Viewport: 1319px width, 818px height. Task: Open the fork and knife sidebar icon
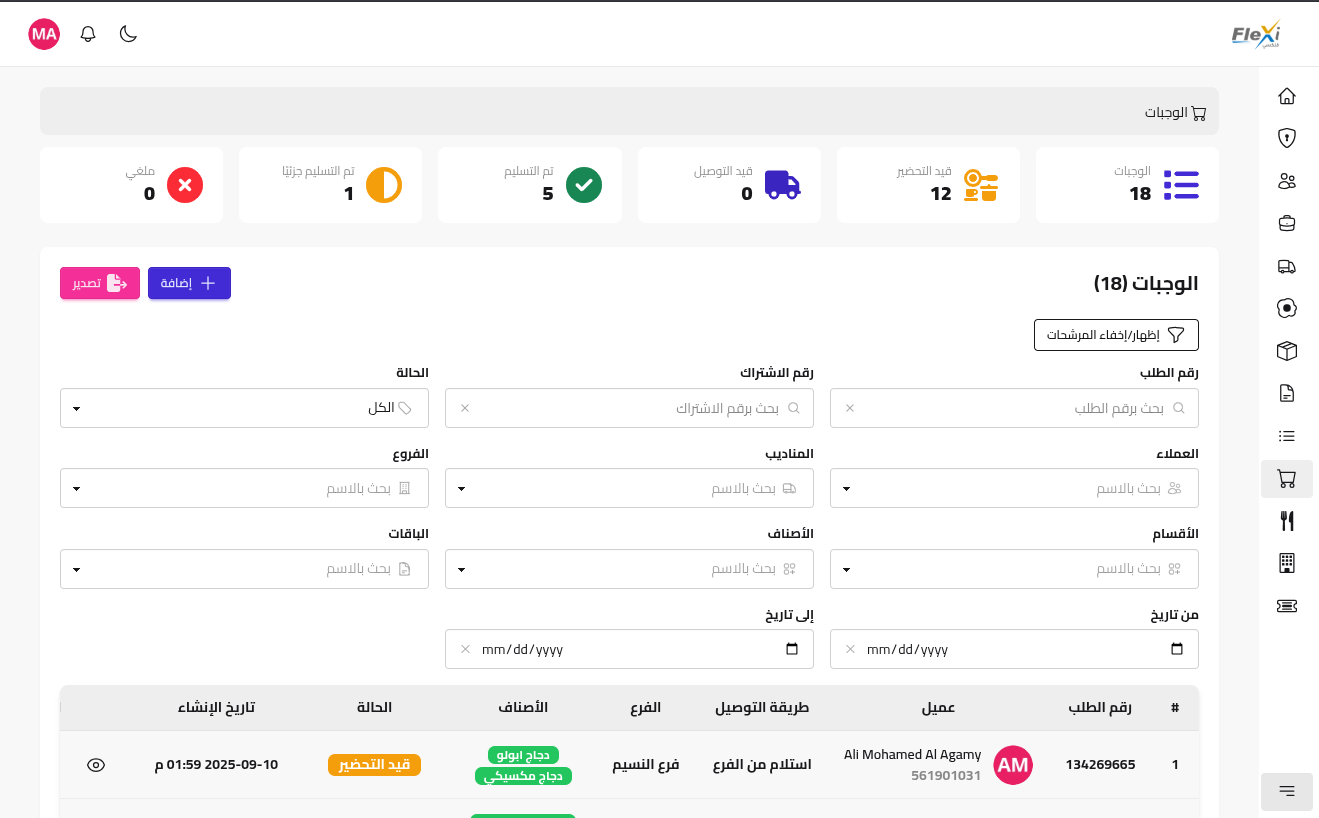point(1287,521)
